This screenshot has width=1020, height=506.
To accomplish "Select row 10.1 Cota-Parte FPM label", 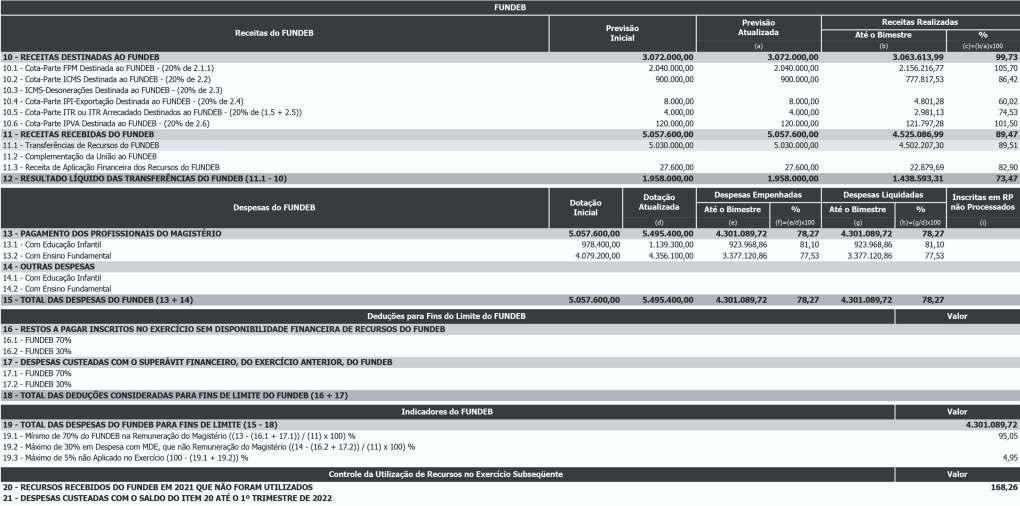I will click(x=108, y=68).
